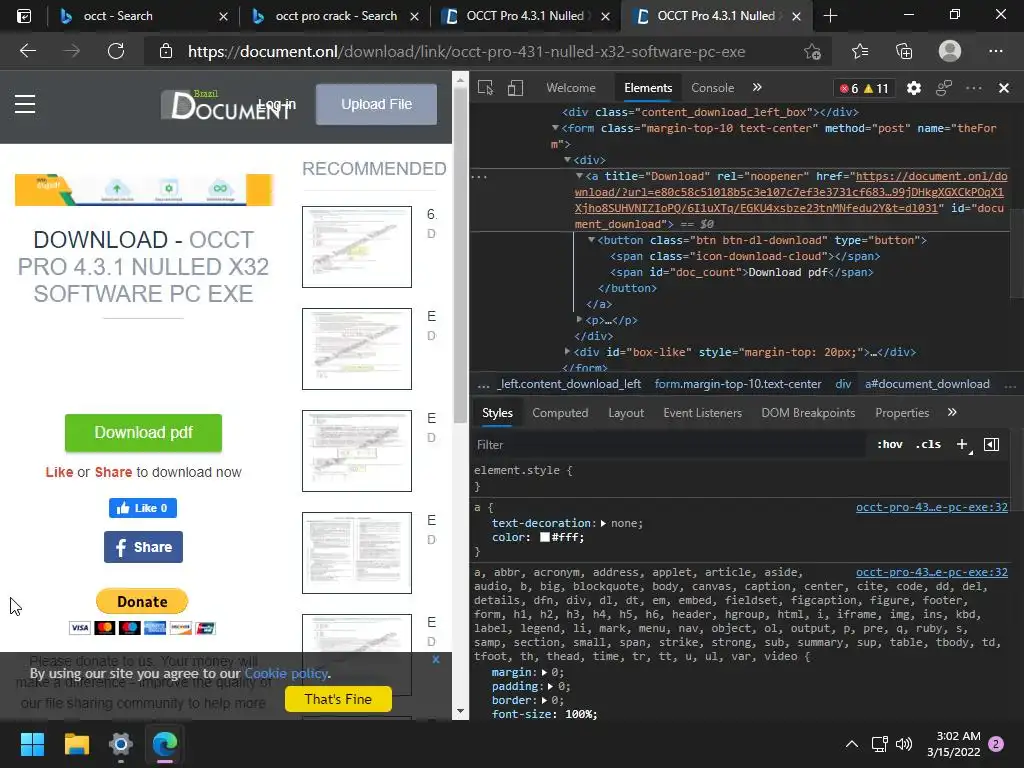
Task: Switch to the Console tab
Action: [712, 88]
